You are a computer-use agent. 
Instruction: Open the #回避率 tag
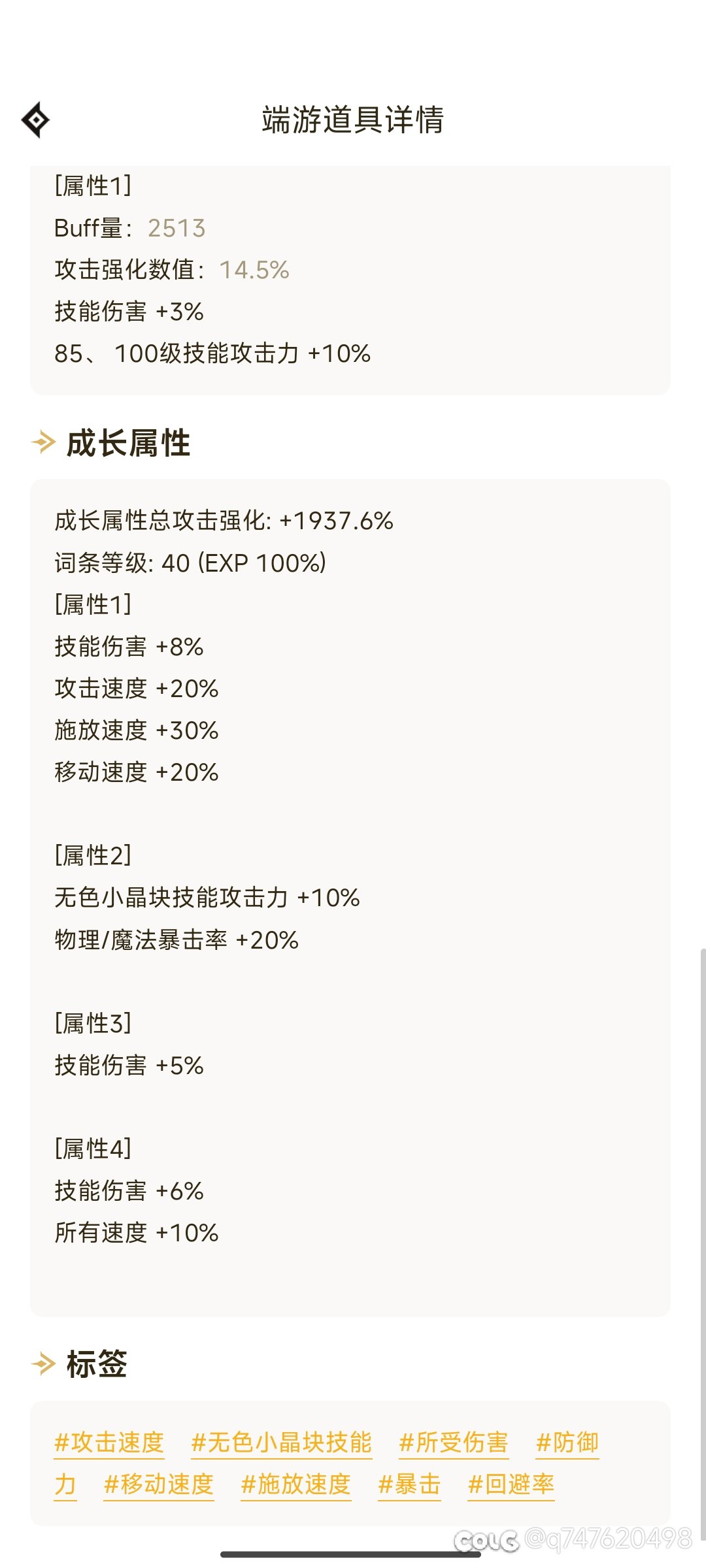511,1484
